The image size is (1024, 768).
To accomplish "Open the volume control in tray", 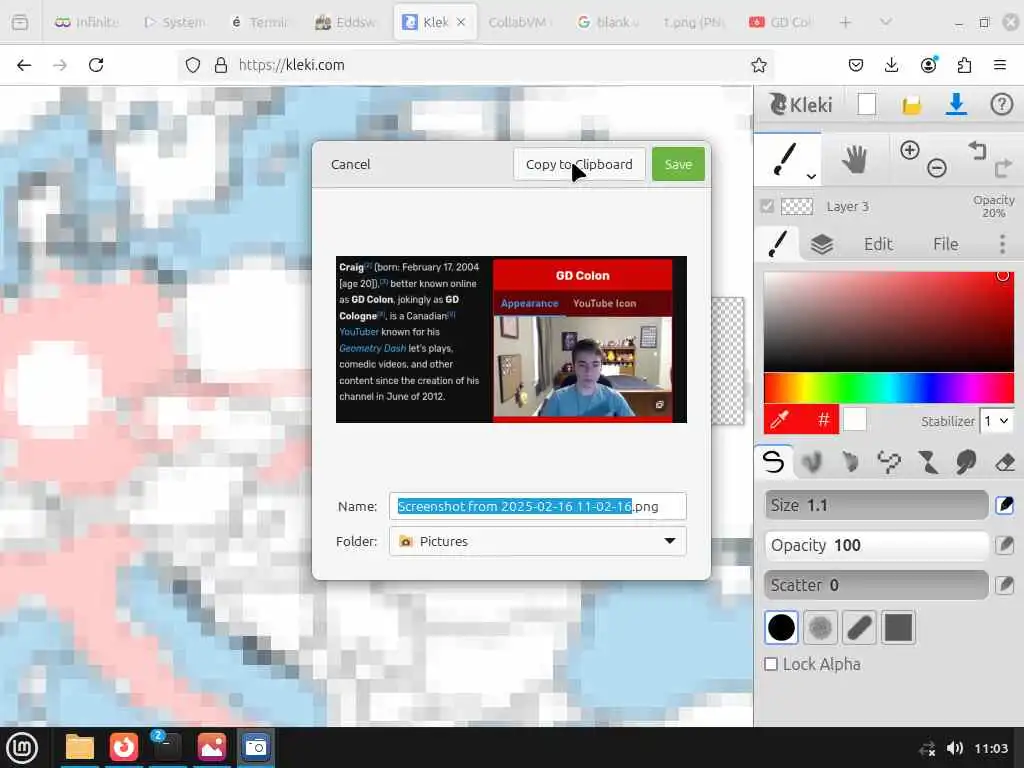I will click(x=955, y=748).
